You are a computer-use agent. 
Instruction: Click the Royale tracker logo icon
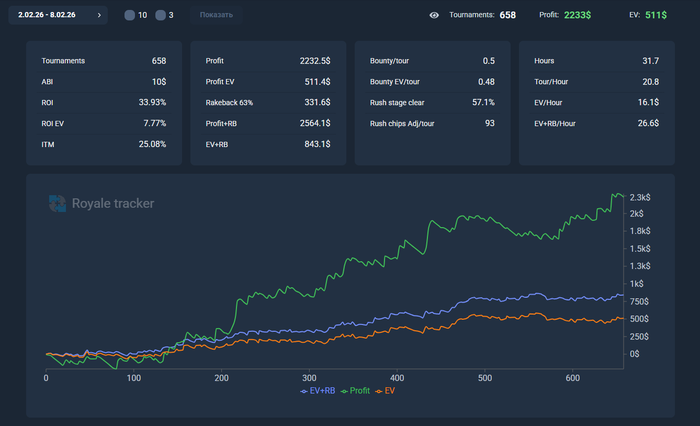point(57,204)
